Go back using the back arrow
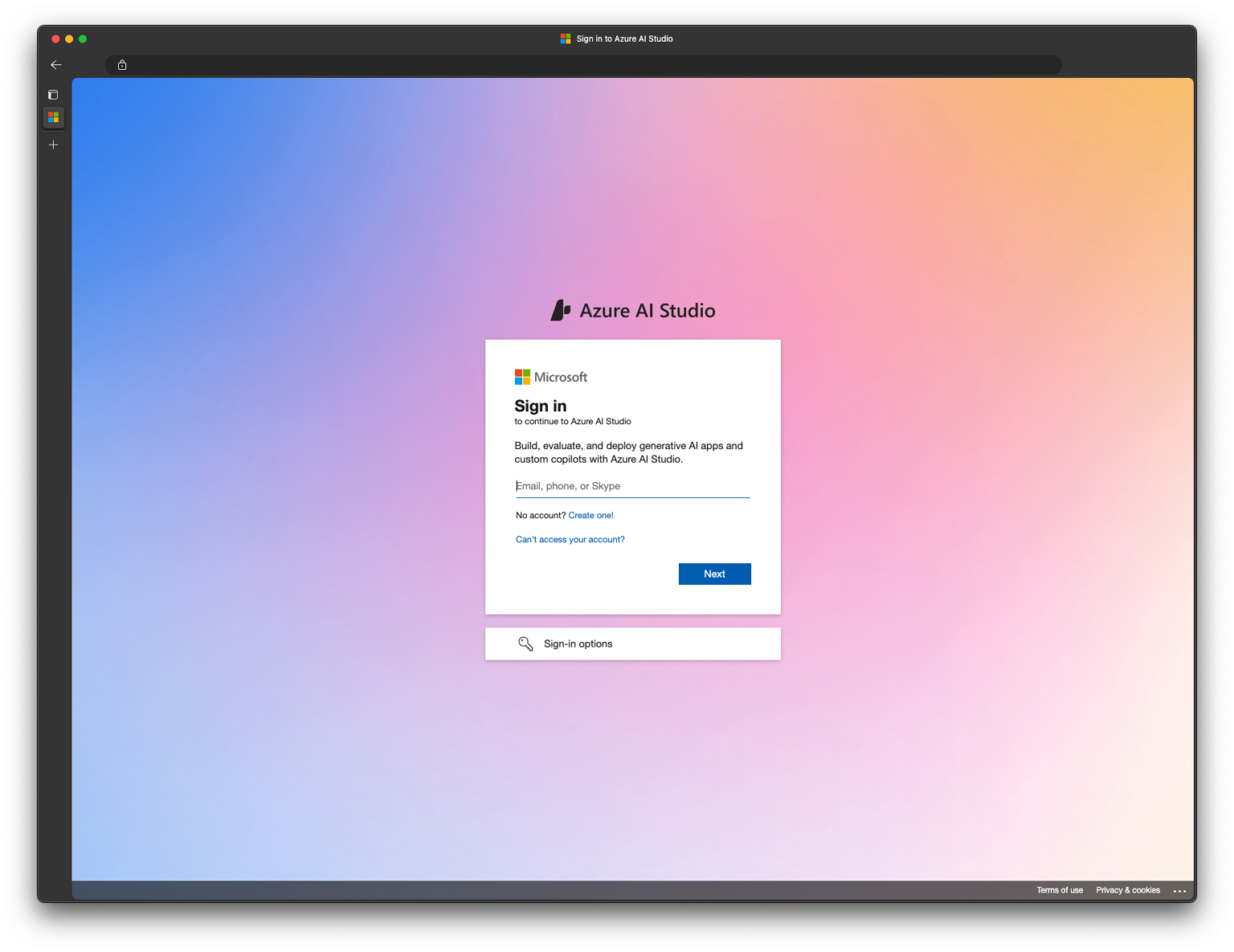The height and width of the screenshot is (952, 1234). [56, 65]
